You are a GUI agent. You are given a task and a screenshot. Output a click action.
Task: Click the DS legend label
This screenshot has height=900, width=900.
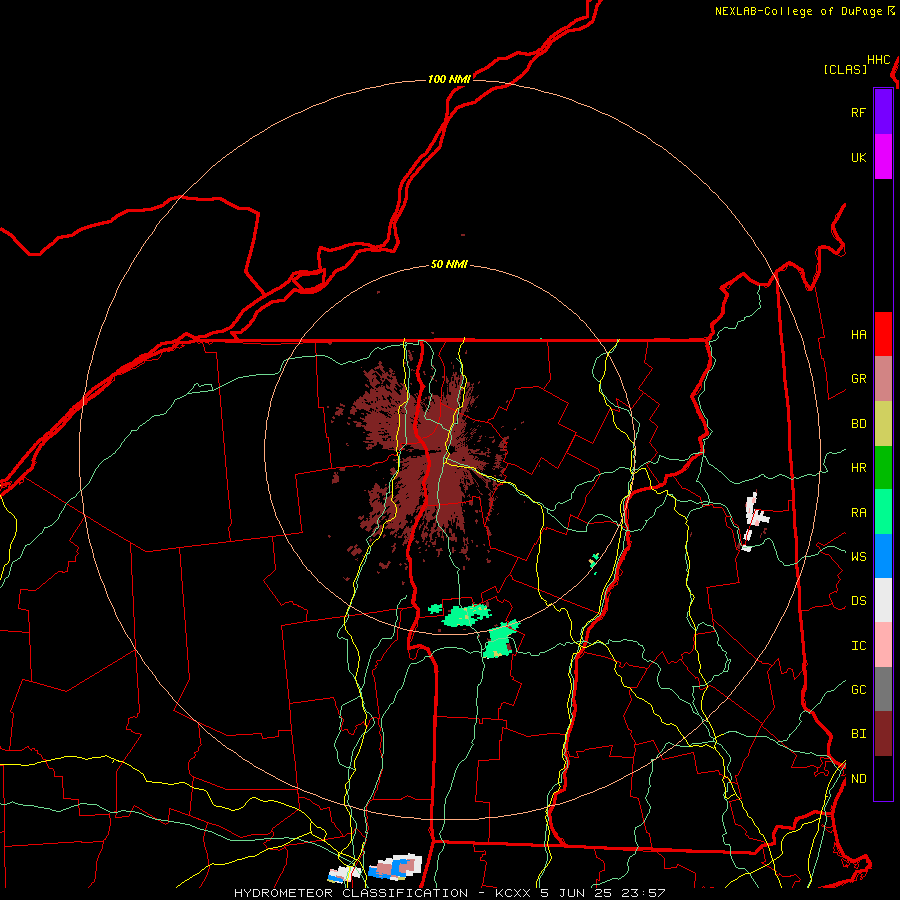tap(858, 601)
